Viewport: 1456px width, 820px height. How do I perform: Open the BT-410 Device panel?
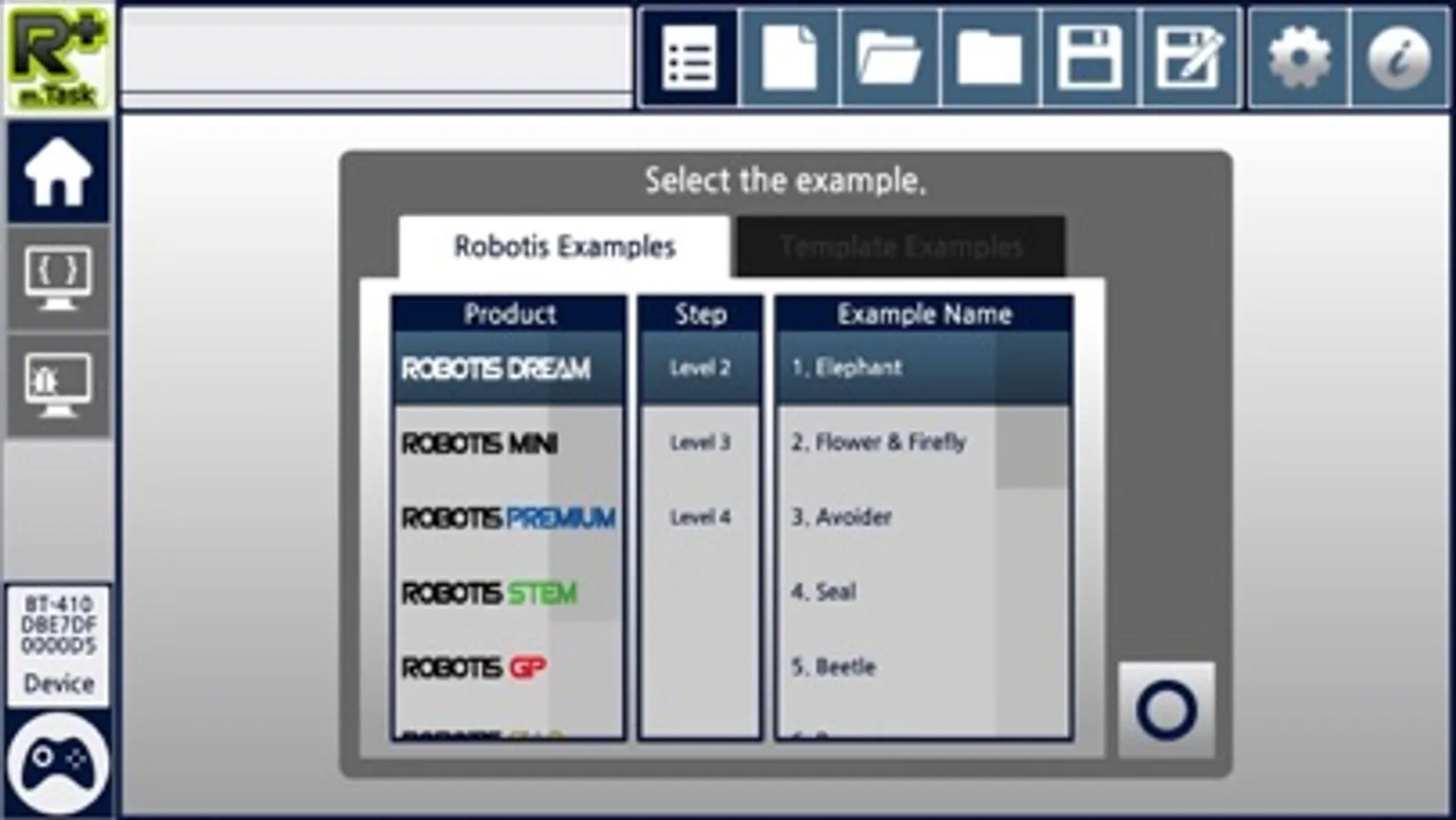(58, 645)
